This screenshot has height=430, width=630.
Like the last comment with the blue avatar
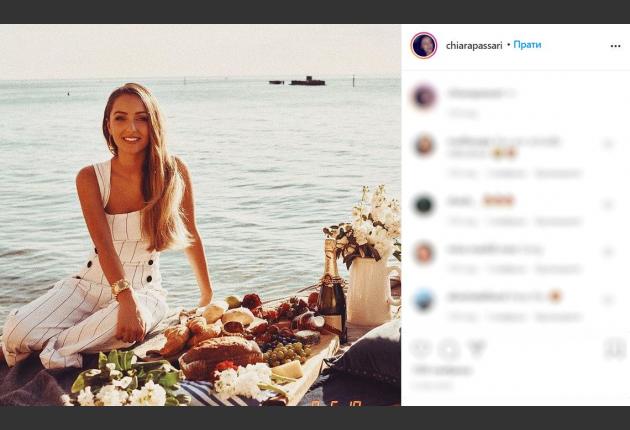[608, 300]
